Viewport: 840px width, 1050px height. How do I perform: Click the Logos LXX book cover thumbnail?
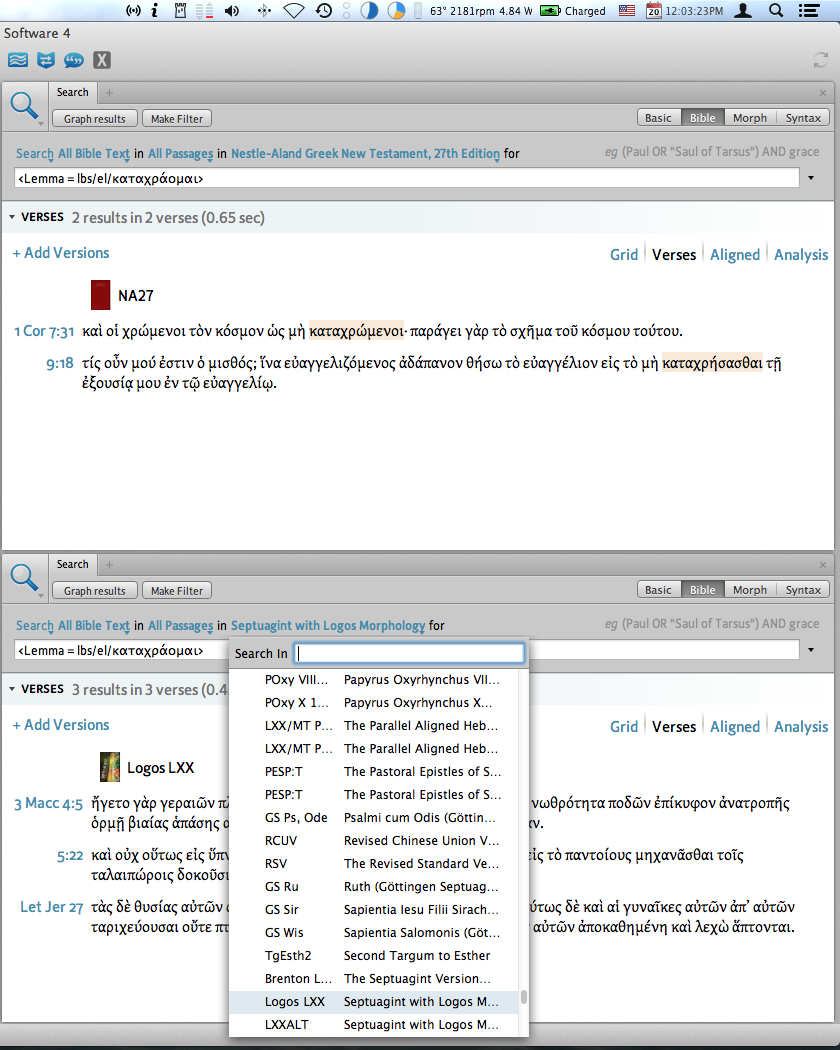(x=110, y=767)
